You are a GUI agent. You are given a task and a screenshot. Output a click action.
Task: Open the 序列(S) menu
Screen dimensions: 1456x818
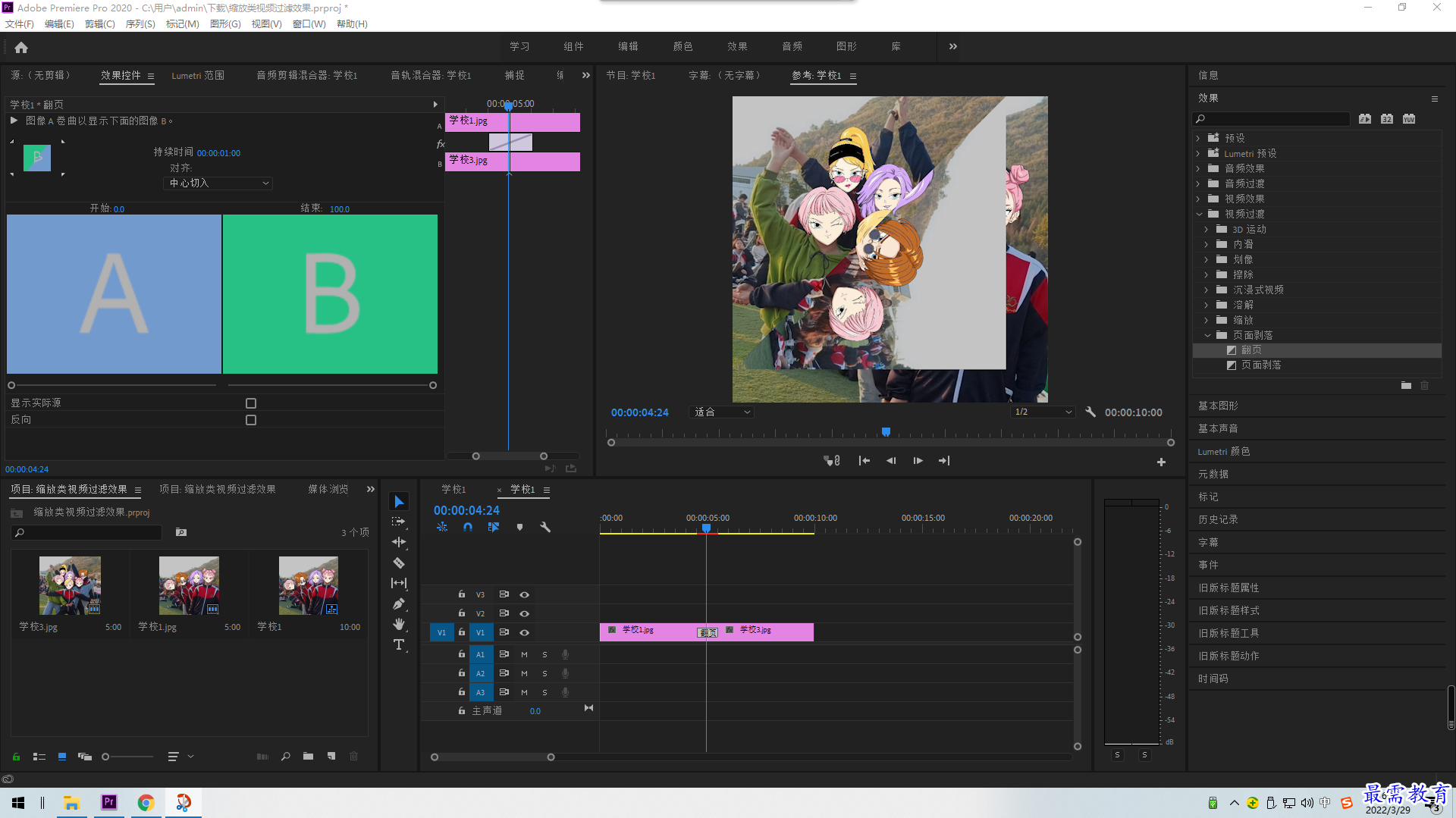(140, 24)
